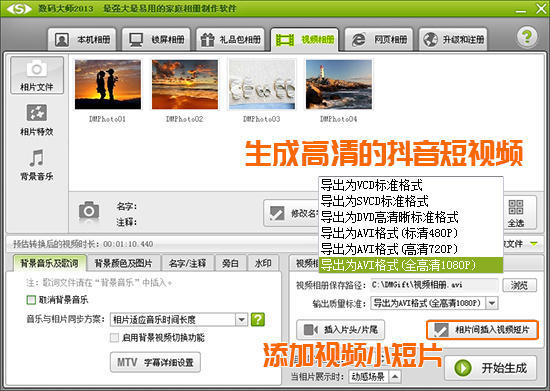
Task: Switch to the 背景颜色及图片 tab
Action: tap(123, 263)
